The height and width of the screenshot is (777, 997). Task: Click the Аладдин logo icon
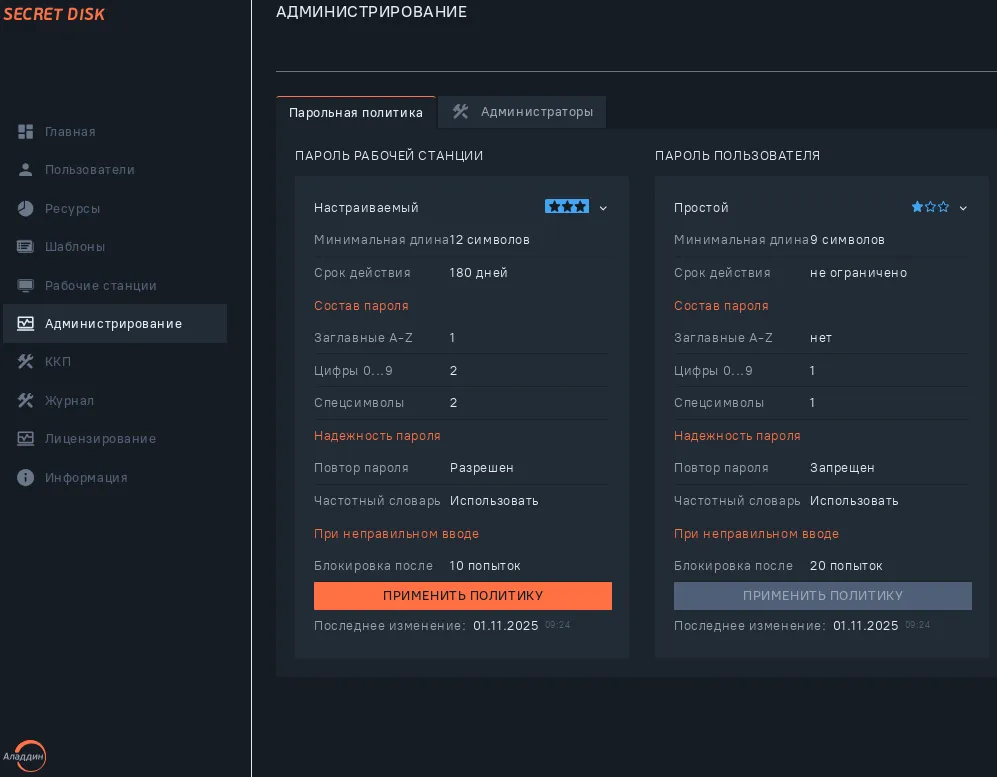click(x=24, y=756)
